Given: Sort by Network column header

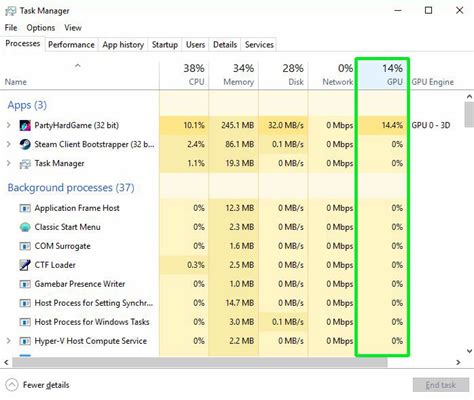Looking at the screenshot, I should click(x=332, y=75).
